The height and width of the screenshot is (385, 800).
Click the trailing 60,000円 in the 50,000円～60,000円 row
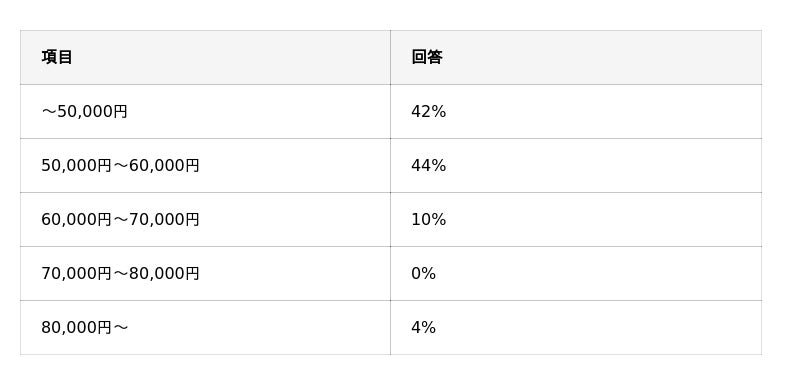(x=164, y=166)
